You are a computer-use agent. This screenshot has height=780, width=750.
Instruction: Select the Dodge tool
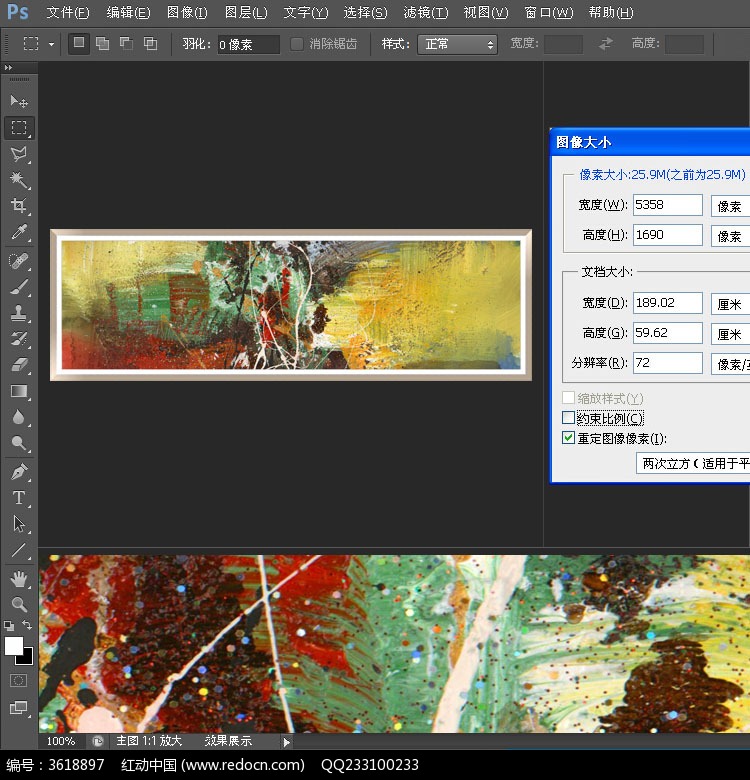19,443
